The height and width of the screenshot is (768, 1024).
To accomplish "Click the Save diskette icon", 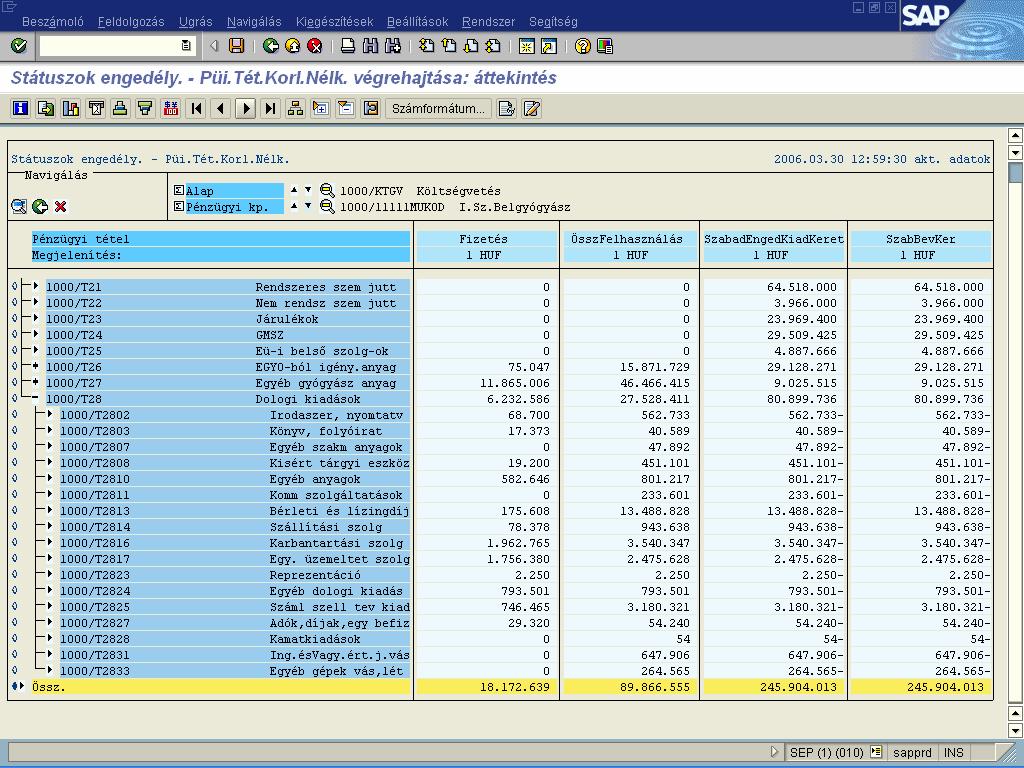I will (236, 46).
